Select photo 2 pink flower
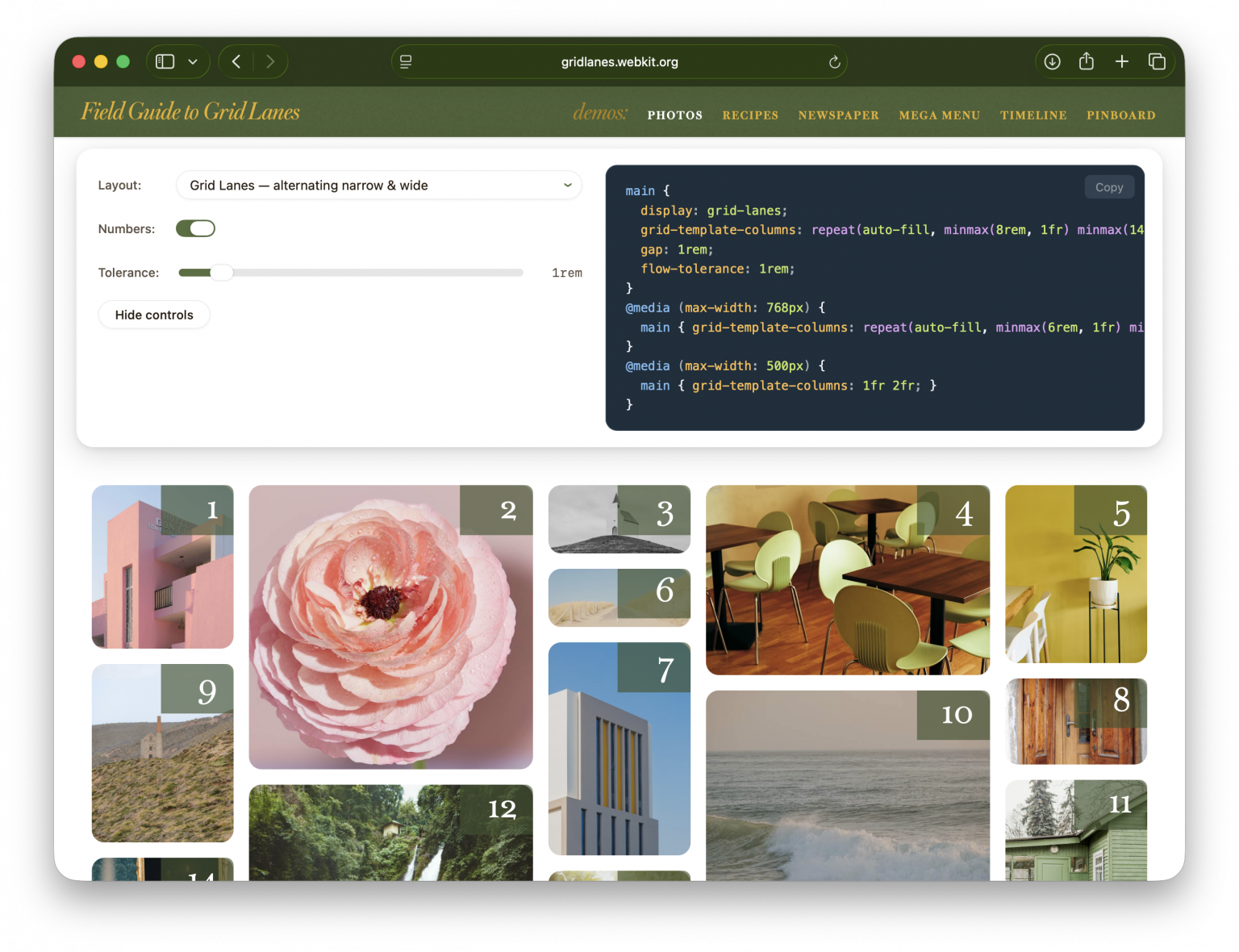The width and height of the screenshot is (1239, 952). (x=391, y=627)
